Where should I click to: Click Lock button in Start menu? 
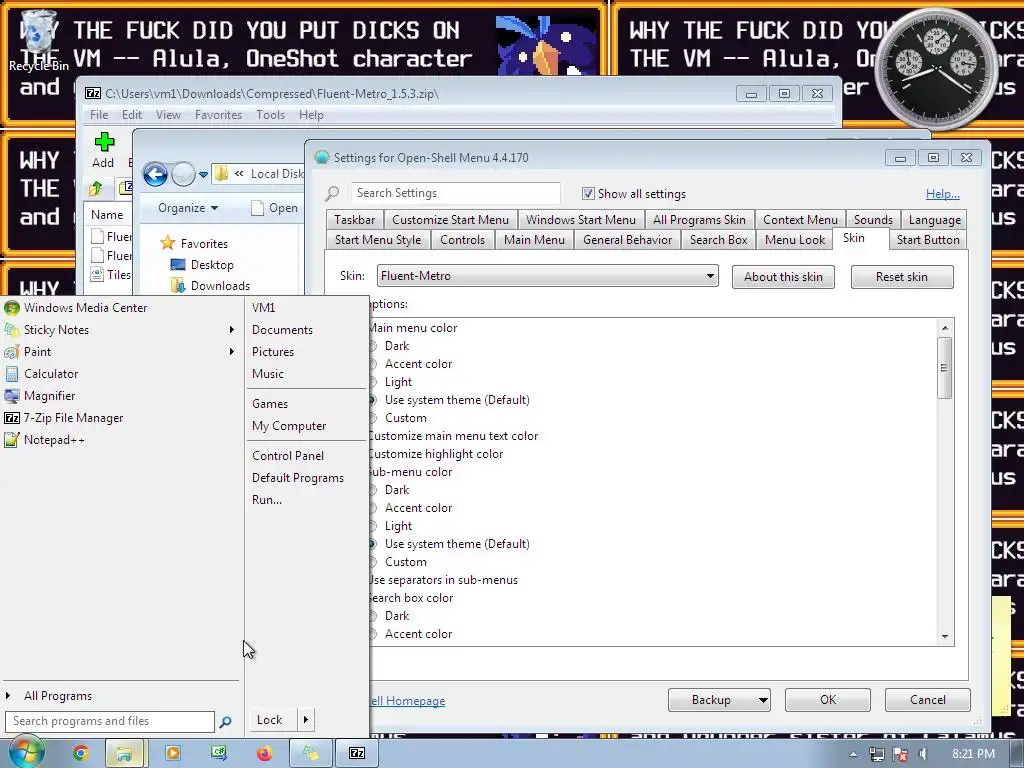[x=272, y=720]
